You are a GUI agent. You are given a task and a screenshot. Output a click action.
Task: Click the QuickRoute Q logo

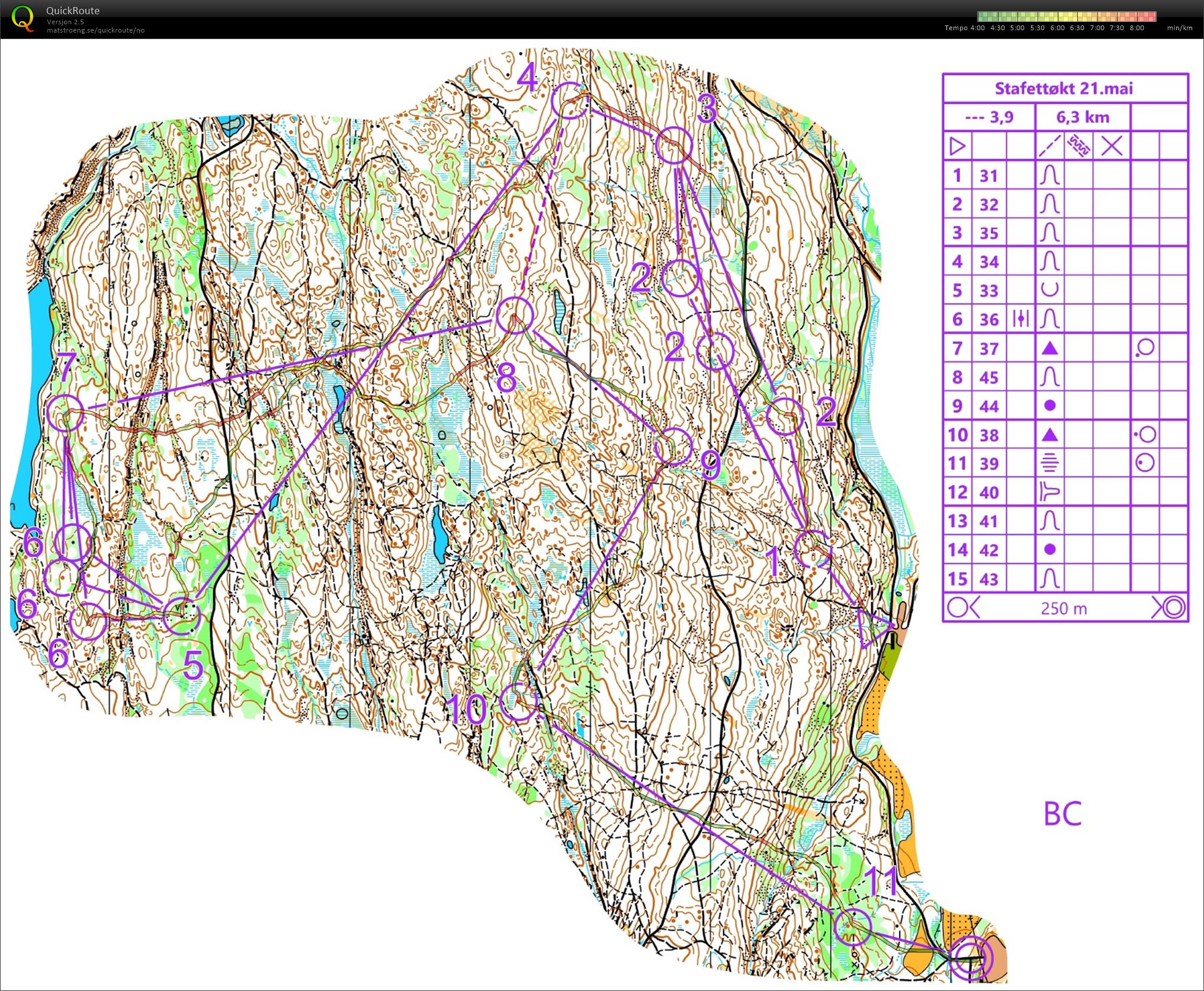(24, 18)
